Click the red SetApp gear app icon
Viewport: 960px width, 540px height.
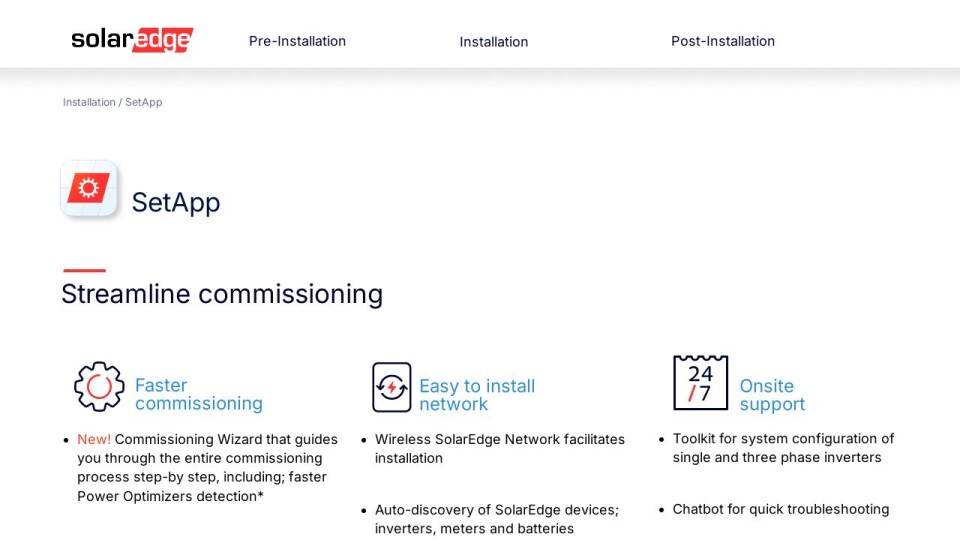tap(89, 189)
